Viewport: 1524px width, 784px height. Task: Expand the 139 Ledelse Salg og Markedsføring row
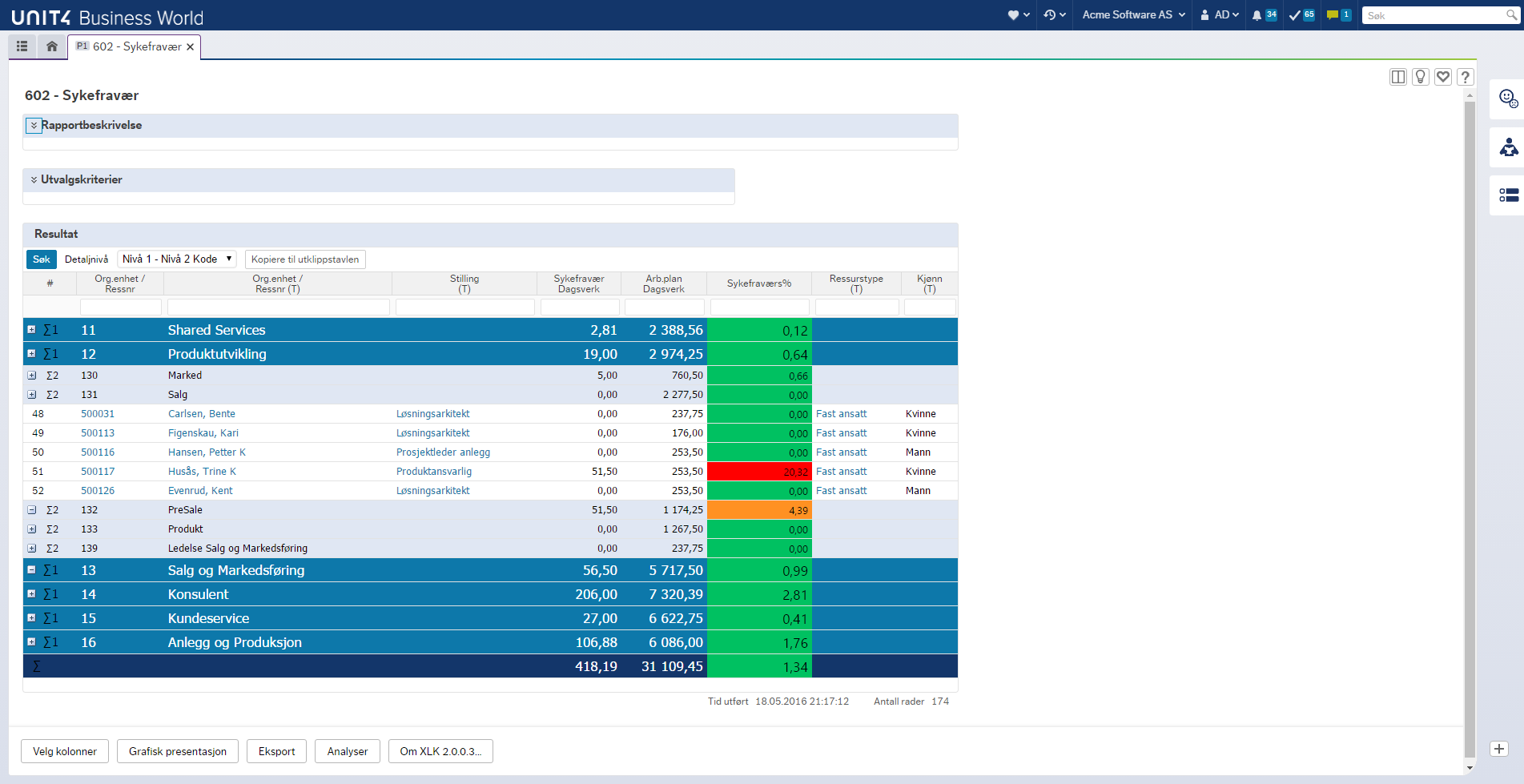[x=31, y=549]
